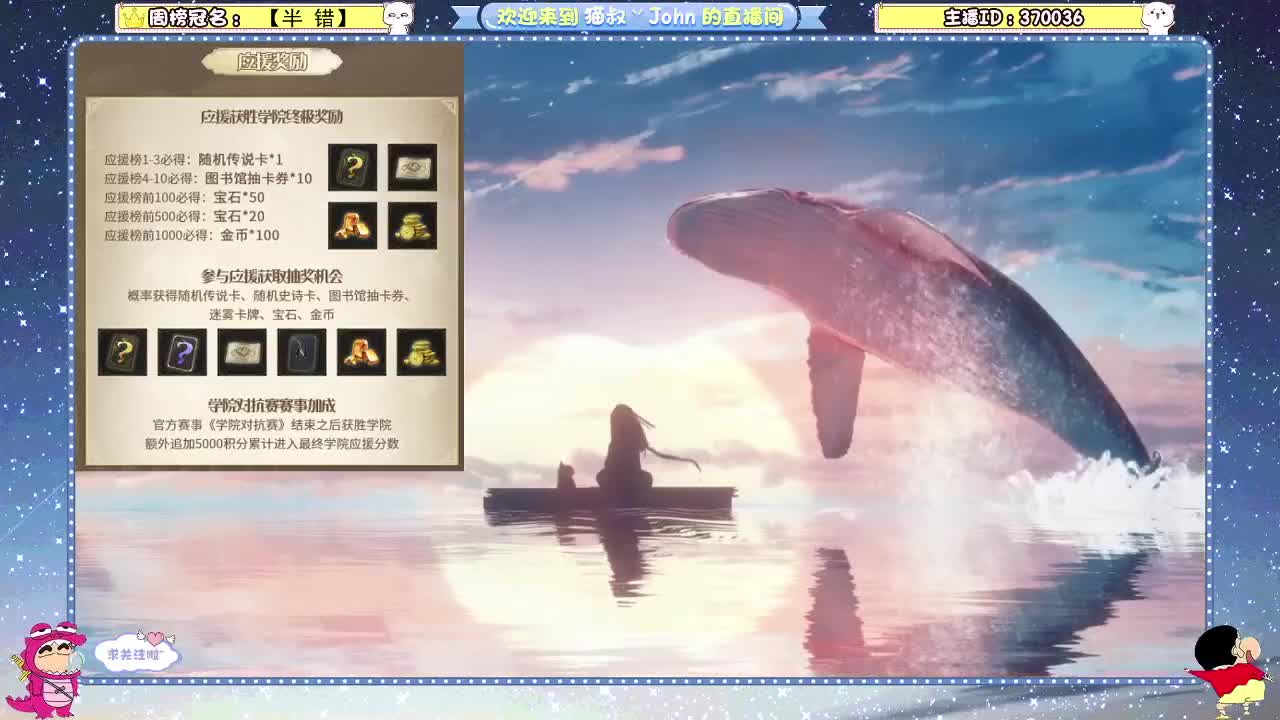Click the heading 学院对抗赛赛事加成
Viewport: 1280px width, 720px height.
272,405
